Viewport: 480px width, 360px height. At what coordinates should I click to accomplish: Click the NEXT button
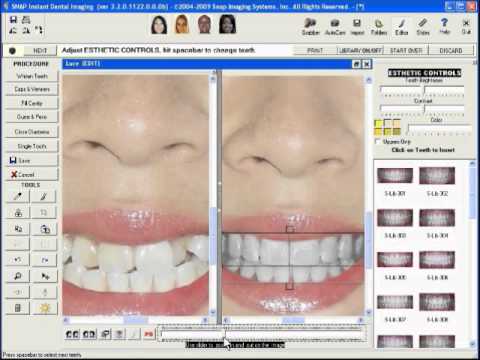point(40,51)
